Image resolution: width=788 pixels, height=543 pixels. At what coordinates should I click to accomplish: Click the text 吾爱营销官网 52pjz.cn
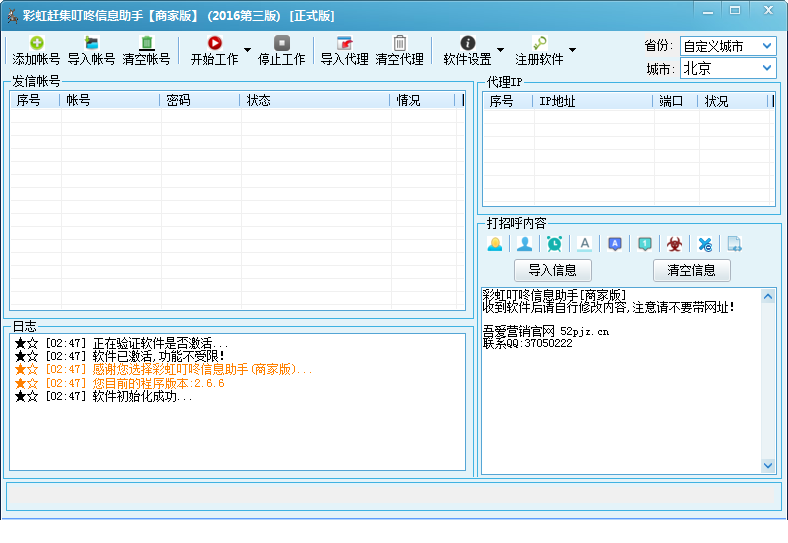pyautogui.click(x=546, y=331)
